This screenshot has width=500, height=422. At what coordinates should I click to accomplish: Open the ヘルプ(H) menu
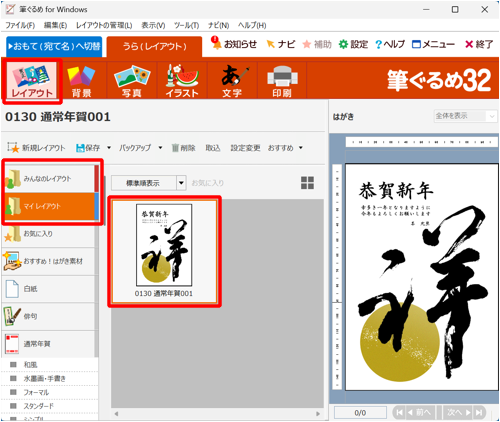point(252,25)
